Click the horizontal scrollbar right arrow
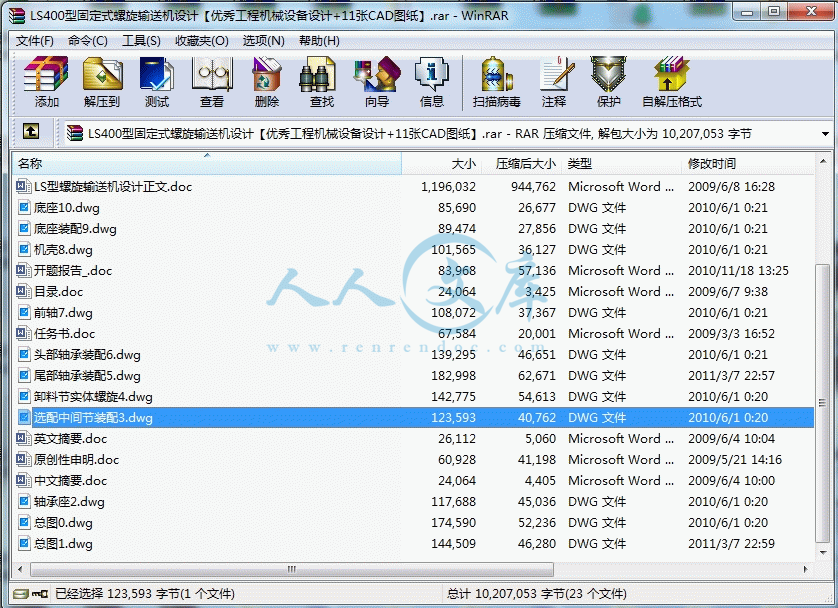The image size is (838, 608). point(806,570)
